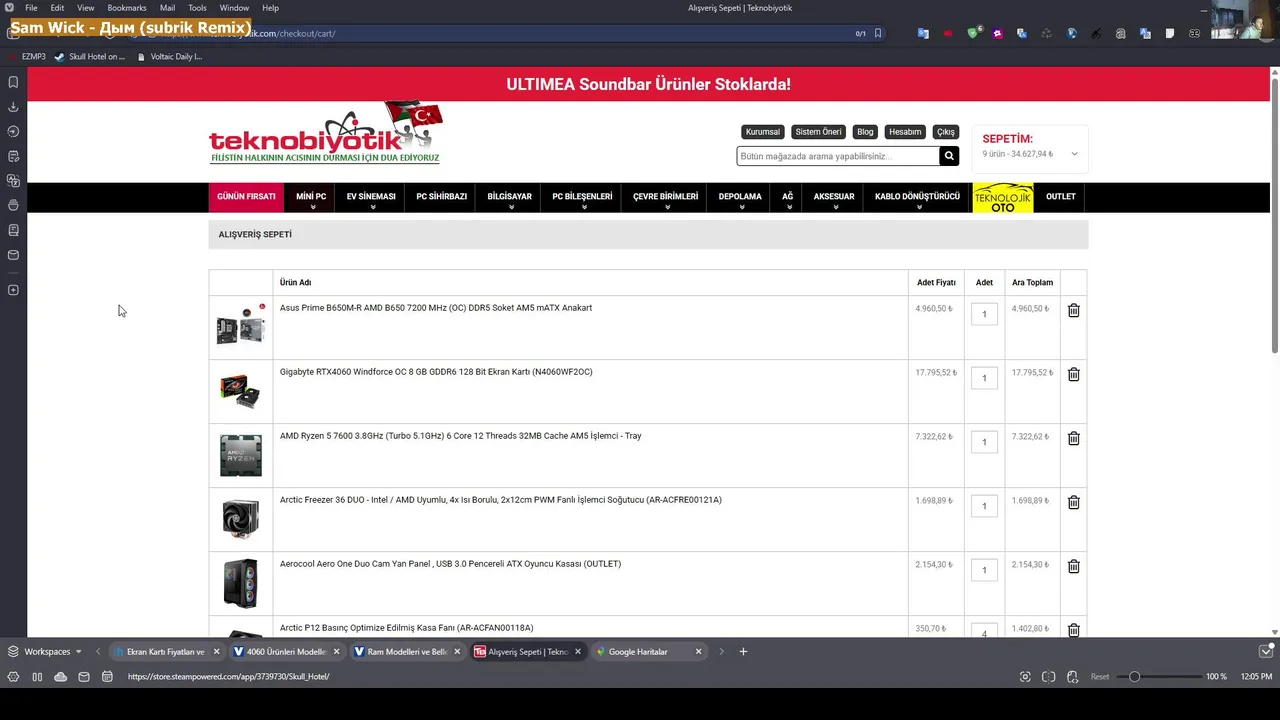Click Reset zoom in status bar
Viewport: 1280px width, 720px height.
[x=1100, y=677]
